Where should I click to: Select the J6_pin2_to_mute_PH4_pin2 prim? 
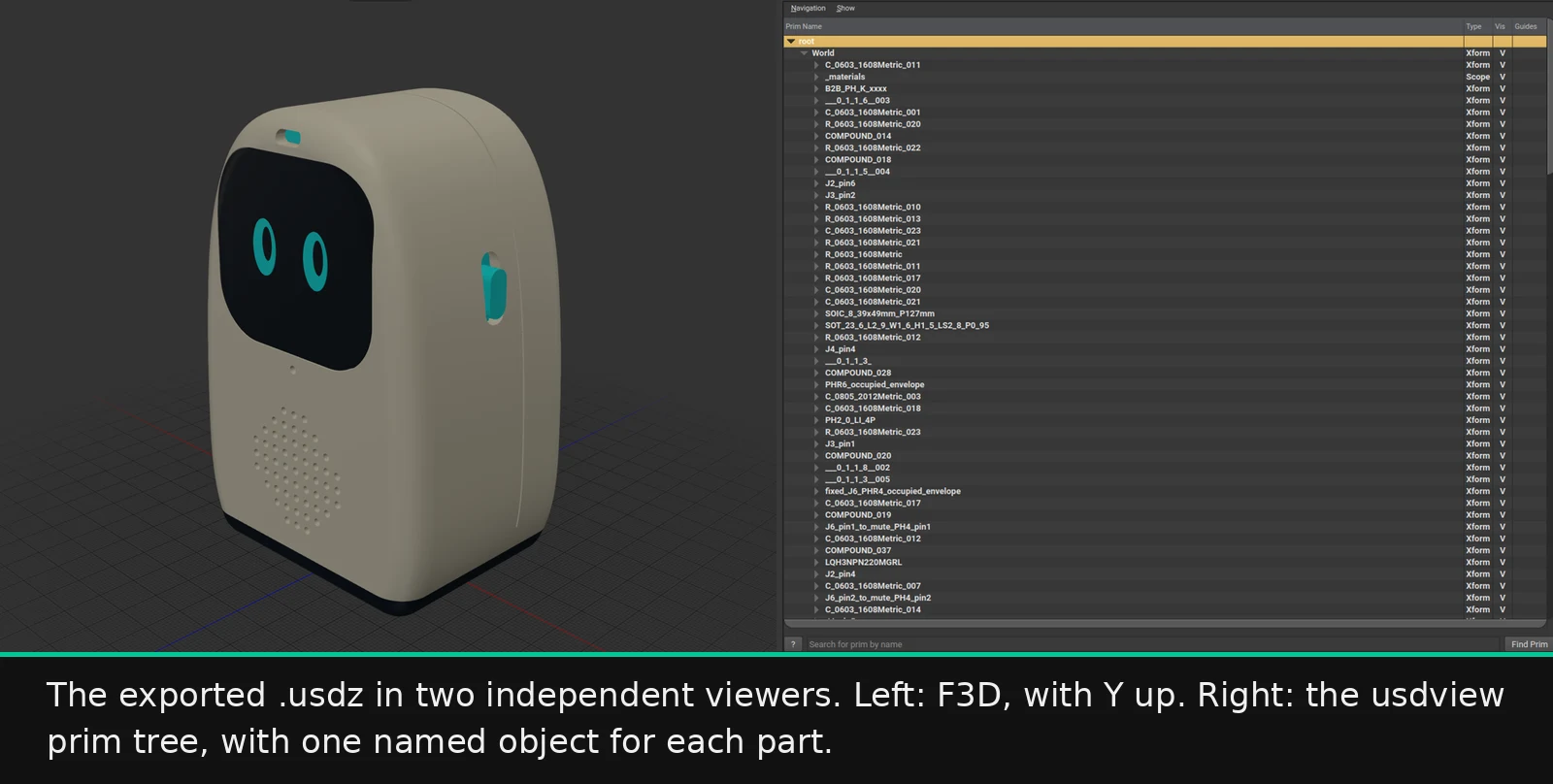(x=1165, y=598)
